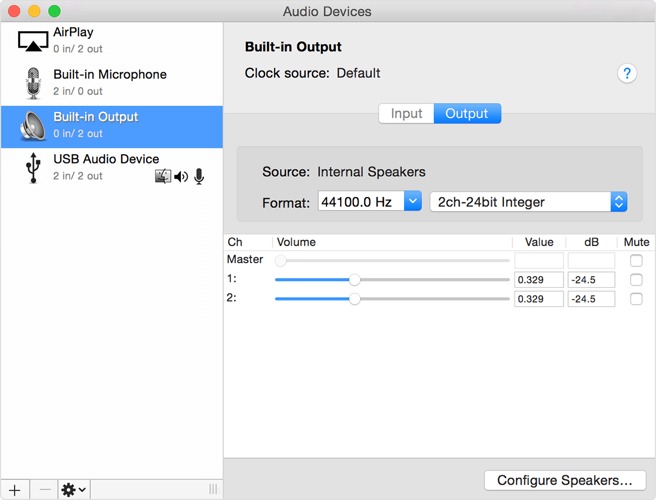Toggle Mute checkbox for Master channel
Screen dimensions: 656x500
click(x=636, y=261)
